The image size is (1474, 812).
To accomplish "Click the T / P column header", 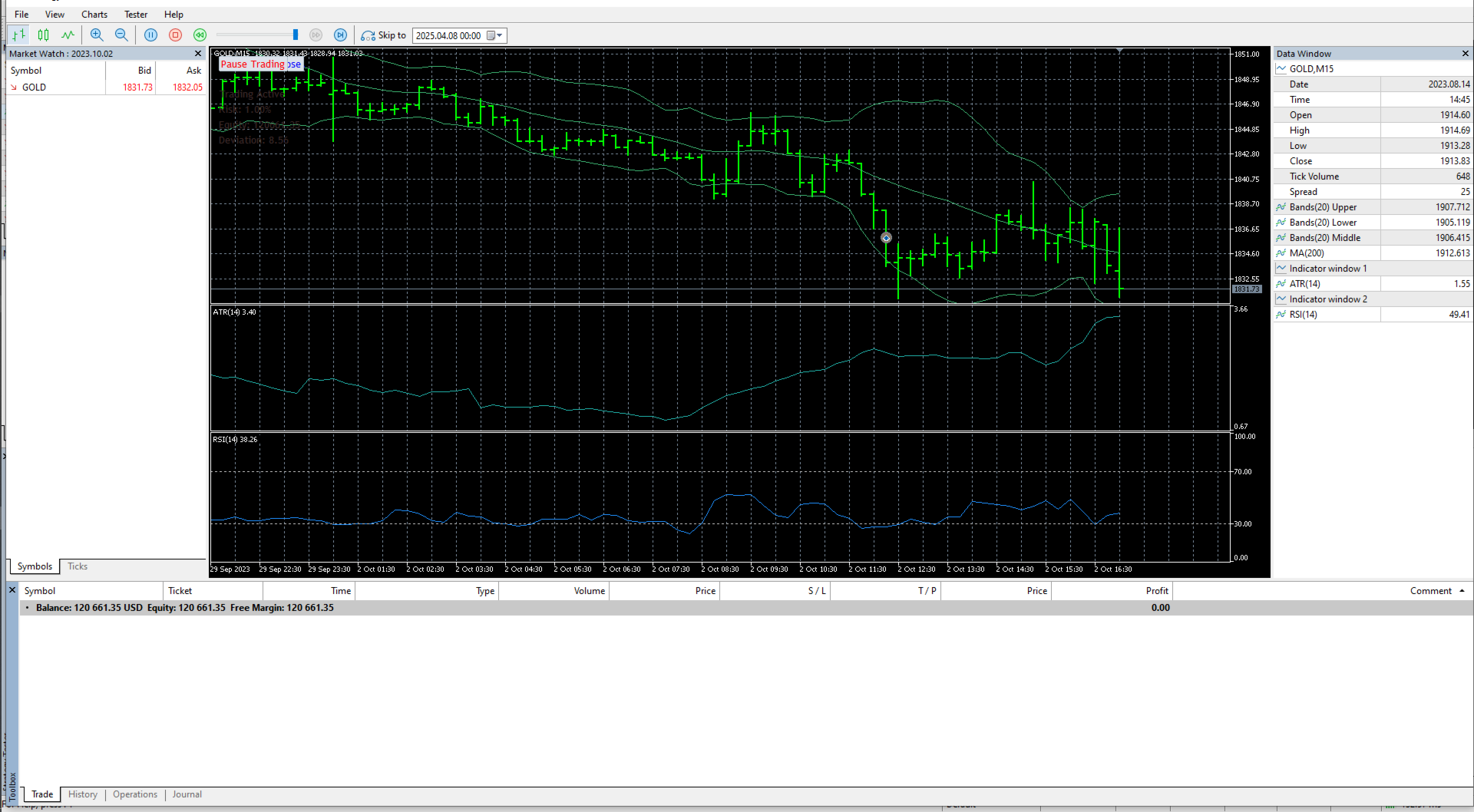I will [886, 591].
